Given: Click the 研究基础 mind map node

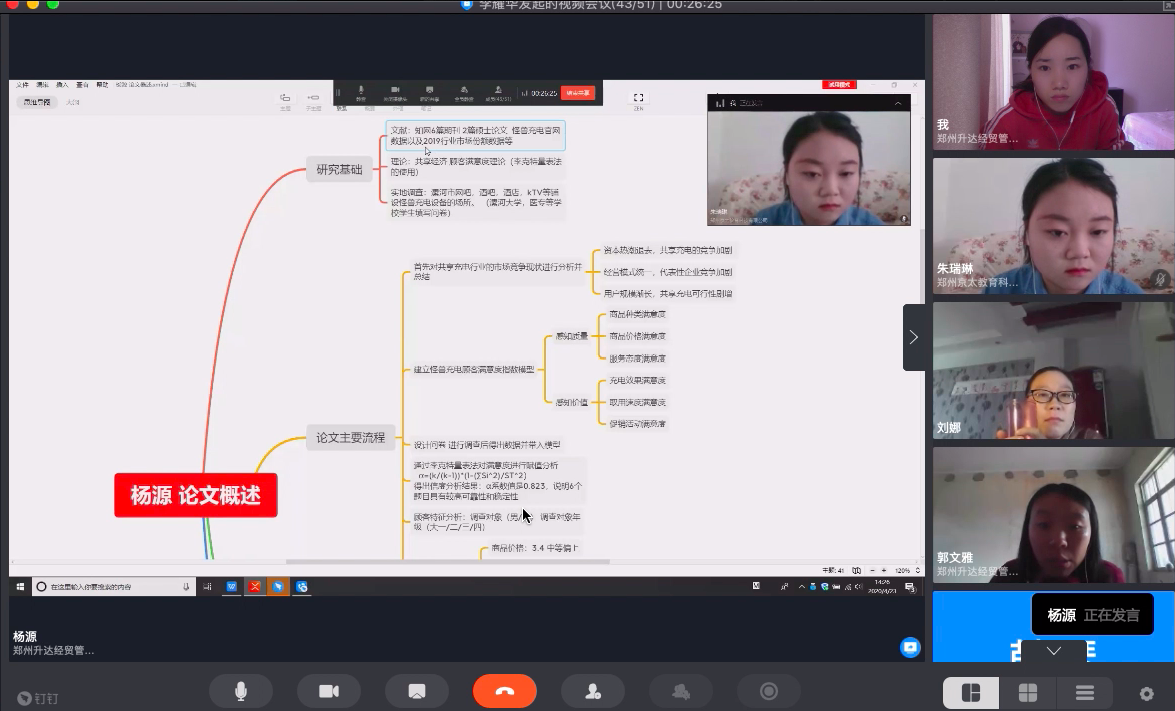Looking at the screenshot, I should pos(340,169).
